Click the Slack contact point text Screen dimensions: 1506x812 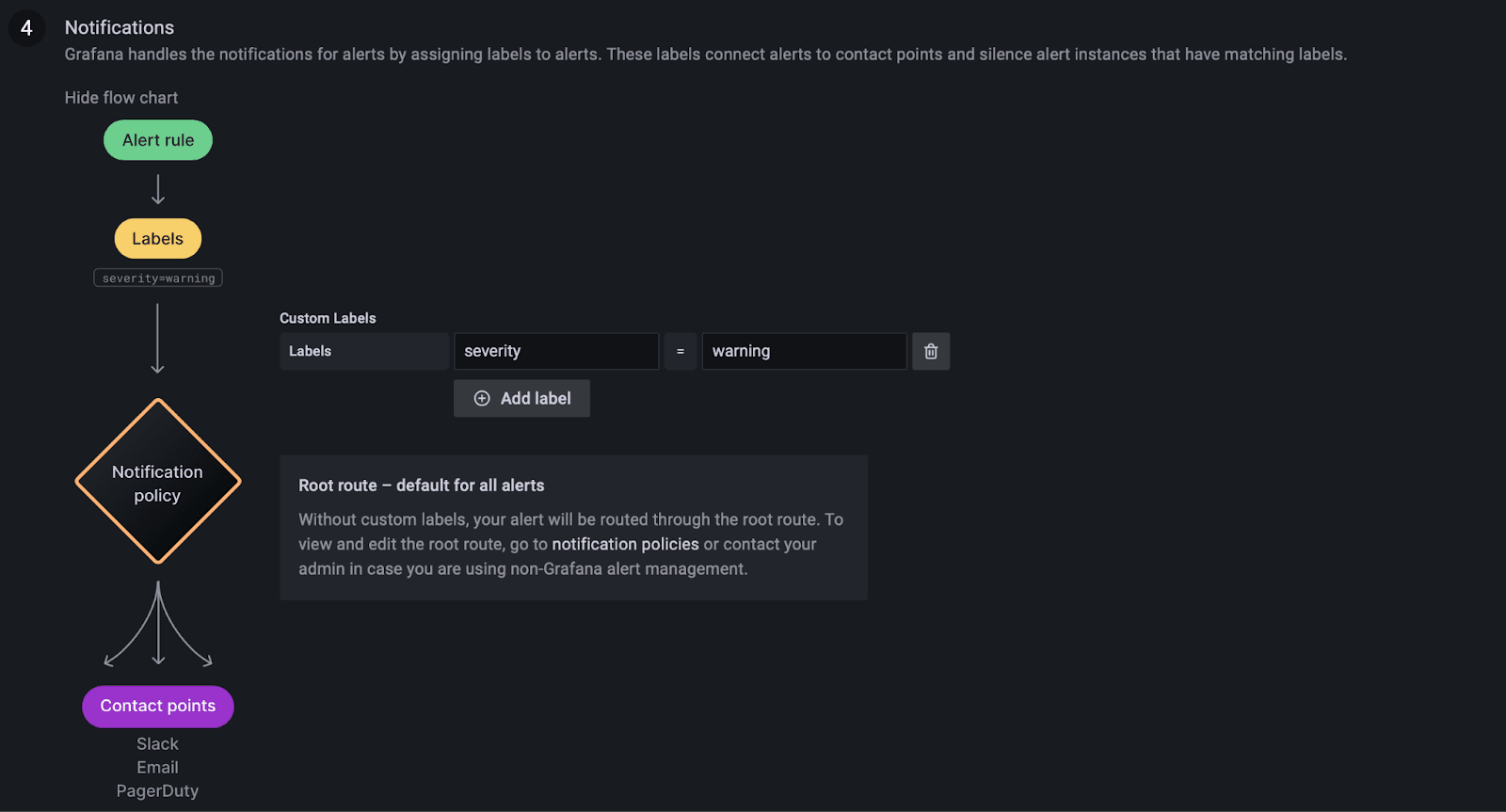coord(157,744)
